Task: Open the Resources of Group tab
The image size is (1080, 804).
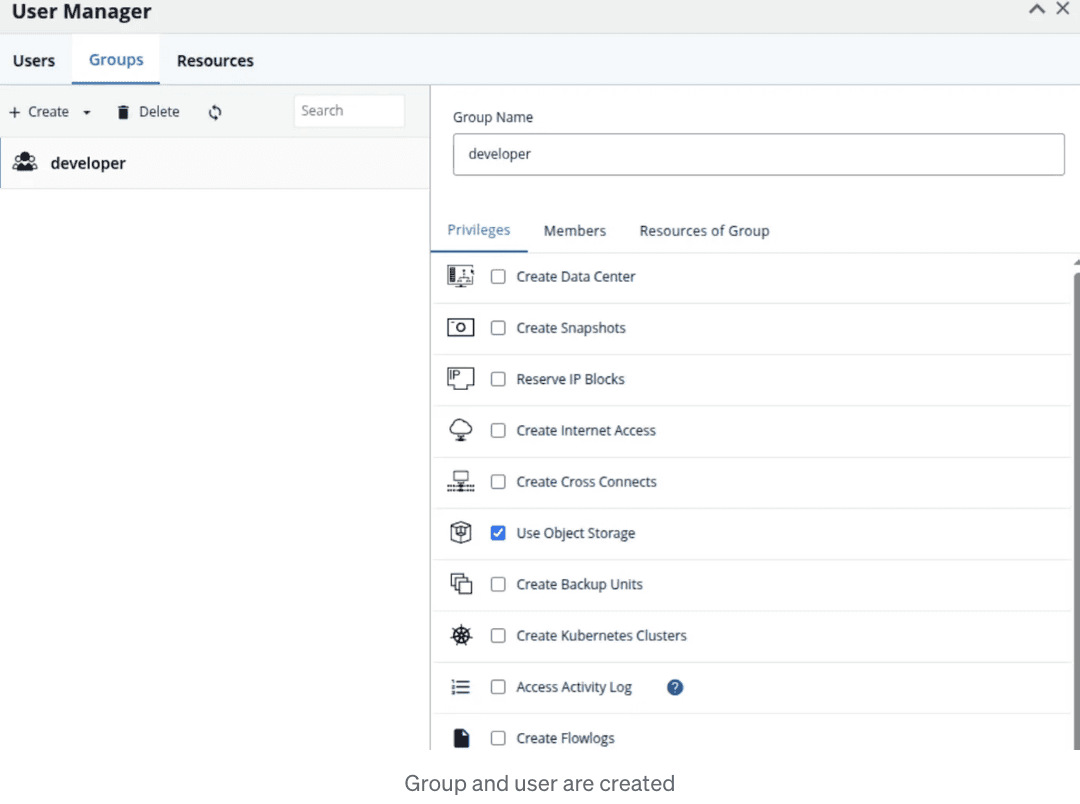Action: point(704,231)
